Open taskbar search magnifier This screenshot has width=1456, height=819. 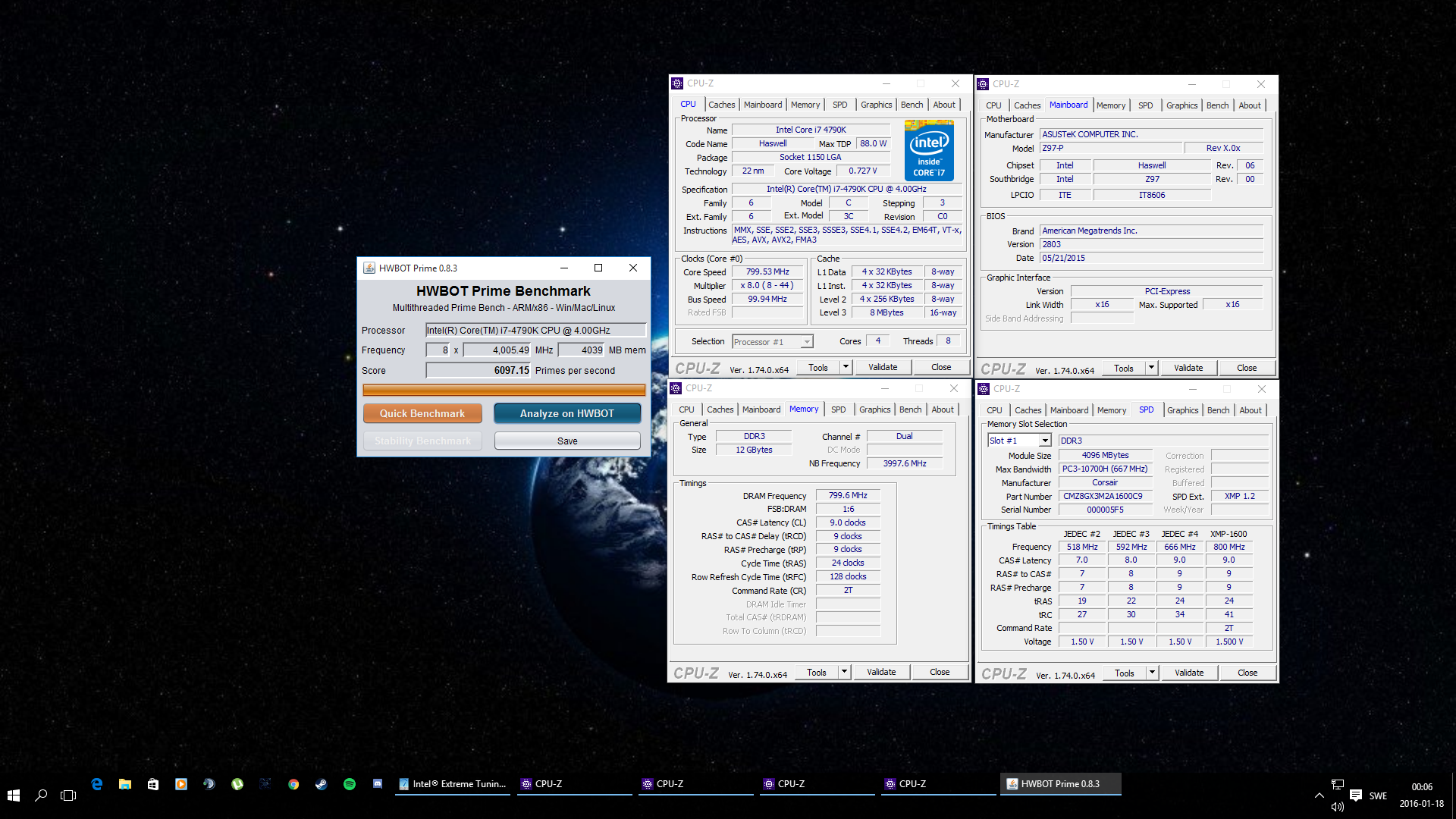[x=41, y=795]
